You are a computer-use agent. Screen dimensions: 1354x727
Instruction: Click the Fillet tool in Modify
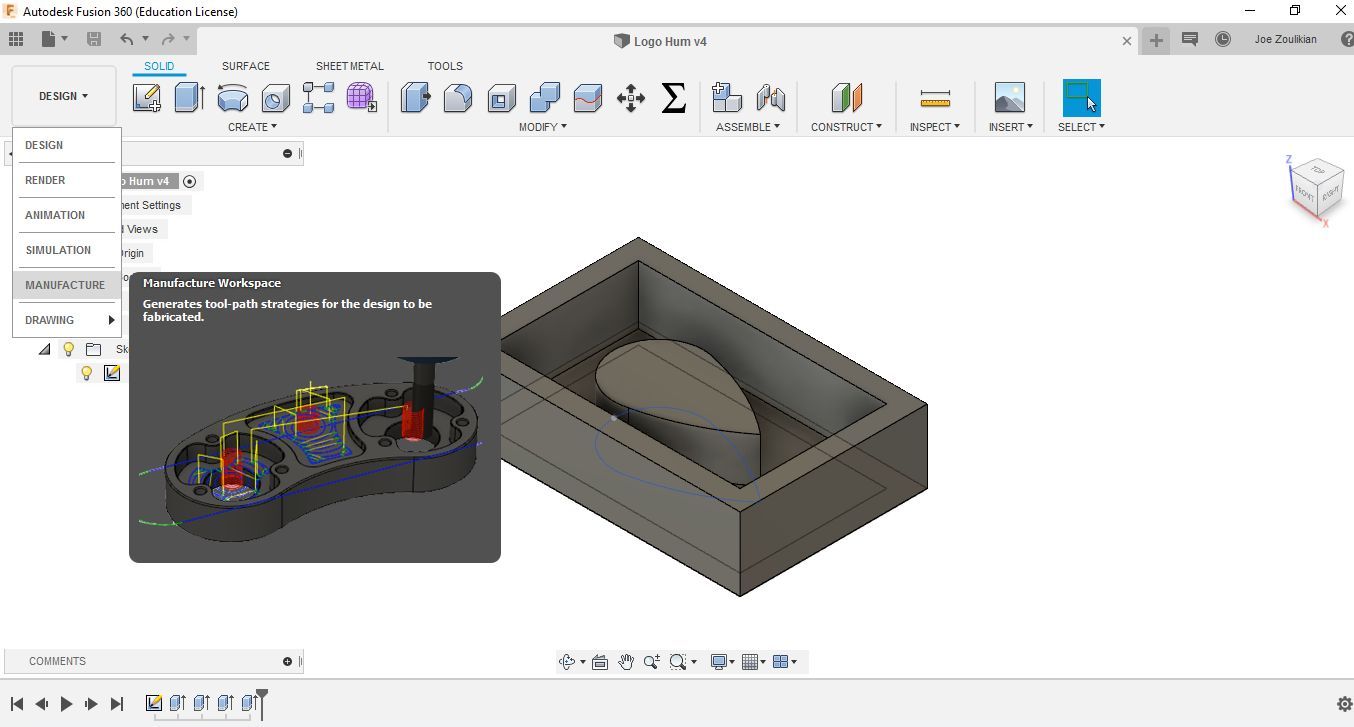458,98
